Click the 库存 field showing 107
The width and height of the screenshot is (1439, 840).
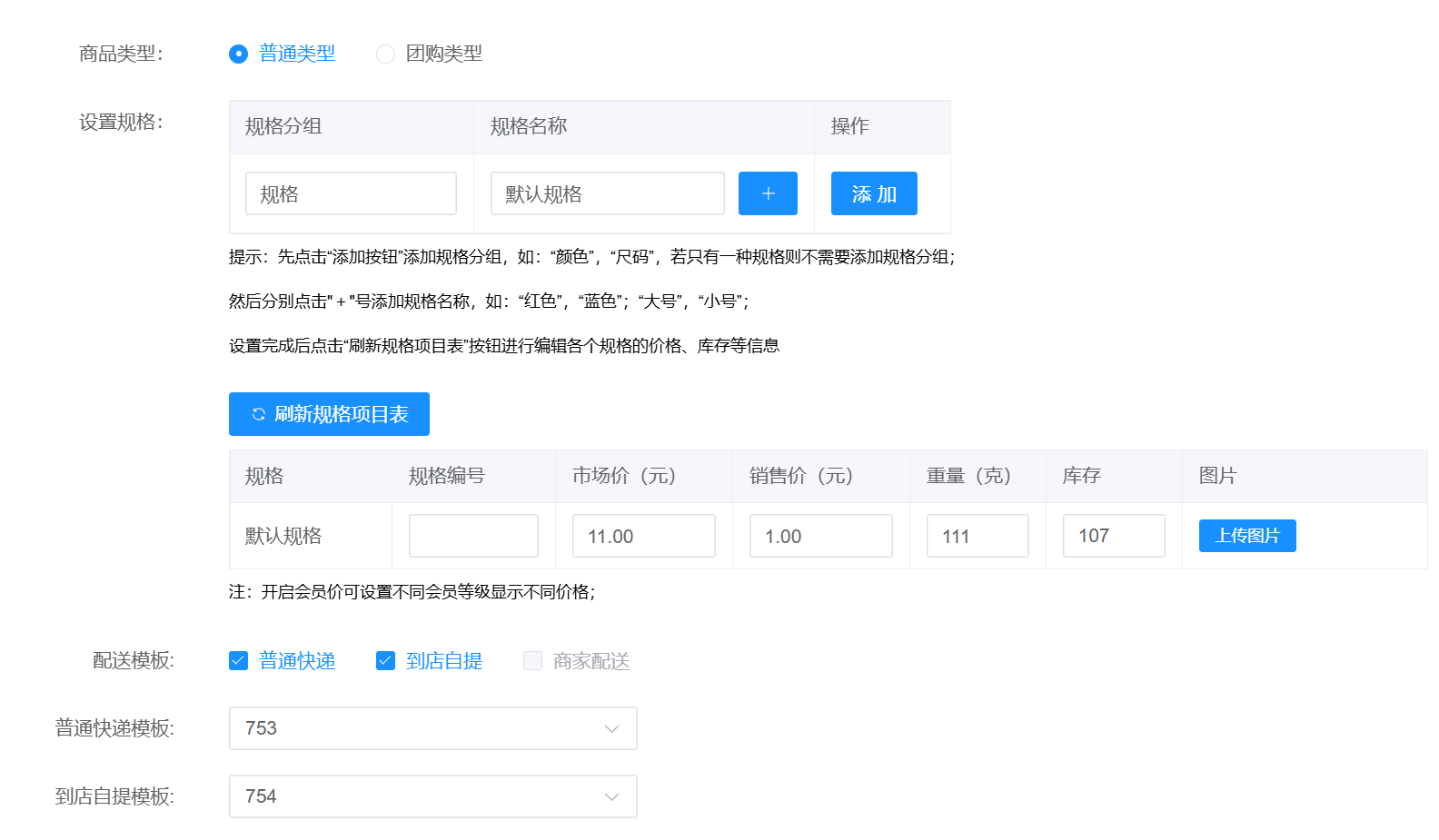pyautogui.click(x=1113, y=536)
